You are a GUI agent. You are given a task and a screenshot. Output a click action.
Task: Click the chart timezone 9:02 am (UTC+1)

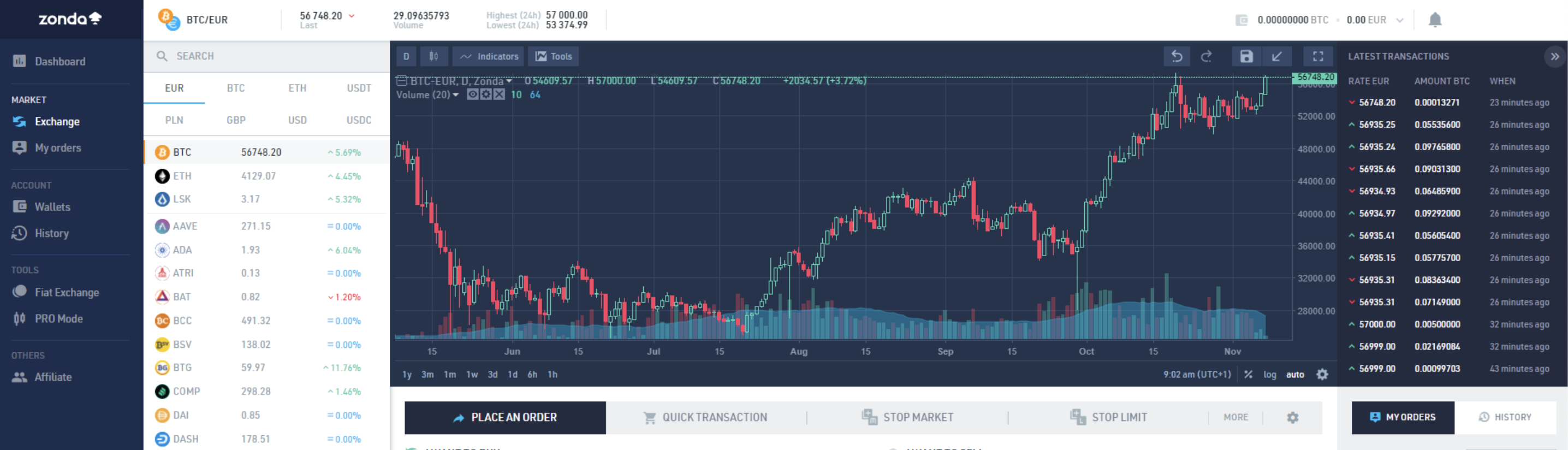(x=1197, y=375)
